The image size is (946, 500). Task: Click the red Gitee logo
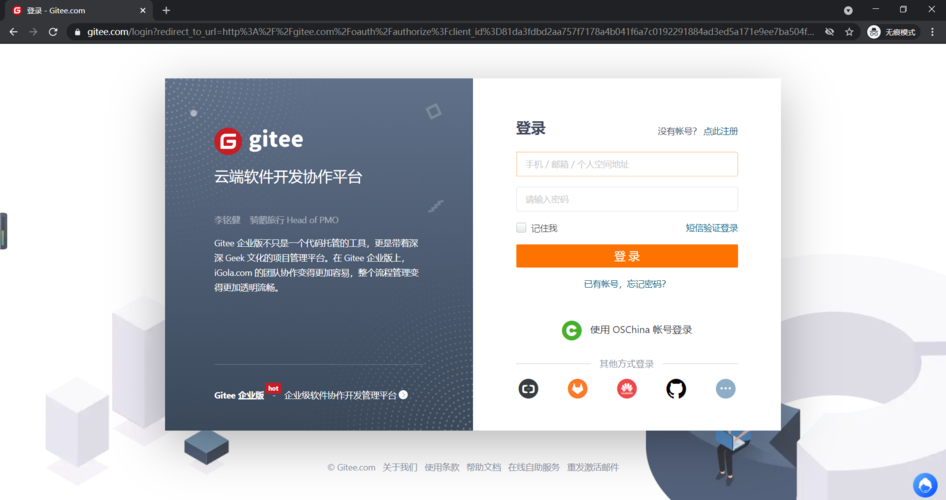pyautogui.click(x=228, y=141)
